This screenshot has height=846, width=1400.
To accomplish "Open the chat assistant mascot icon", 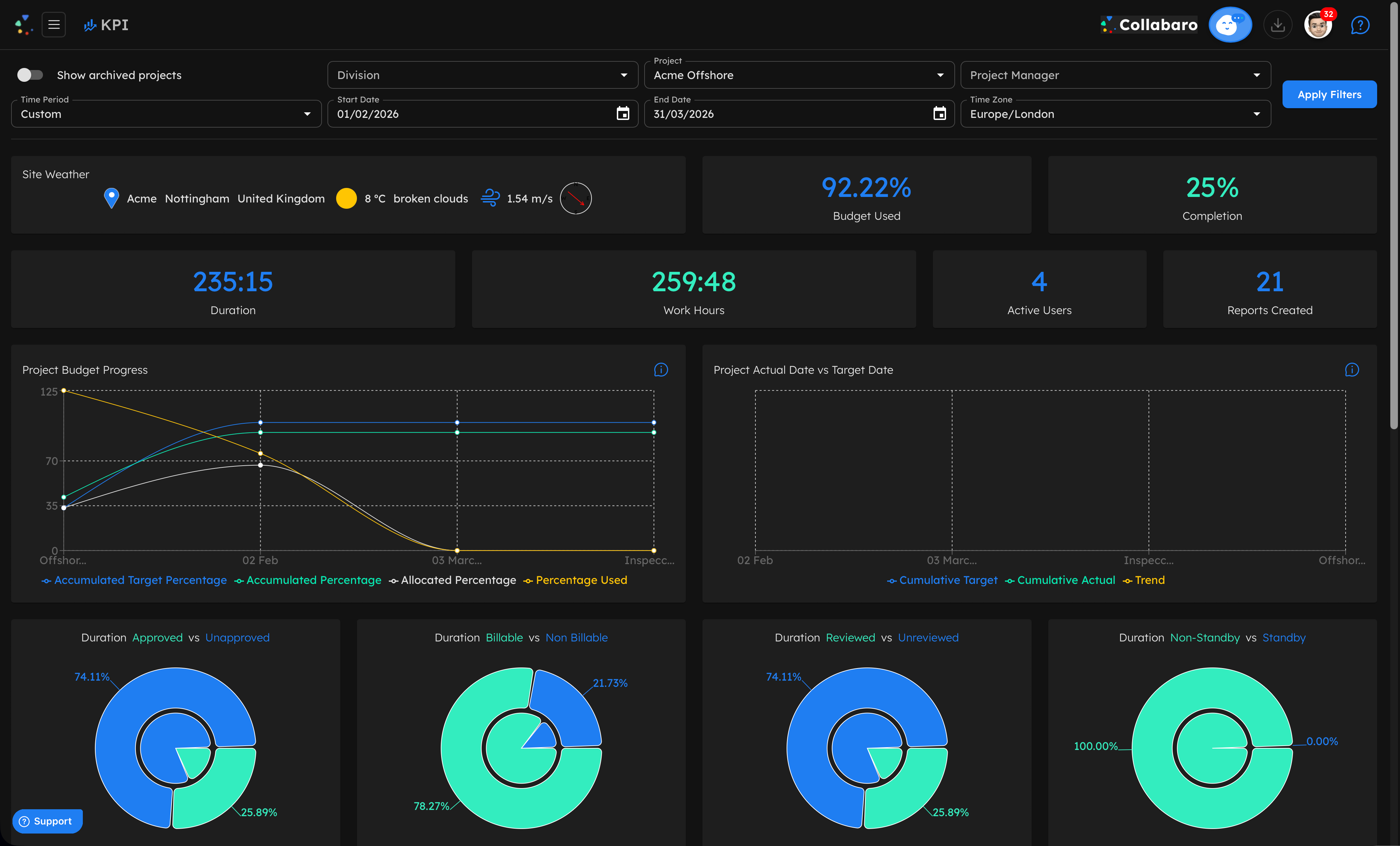I will tap(1230, 25).
